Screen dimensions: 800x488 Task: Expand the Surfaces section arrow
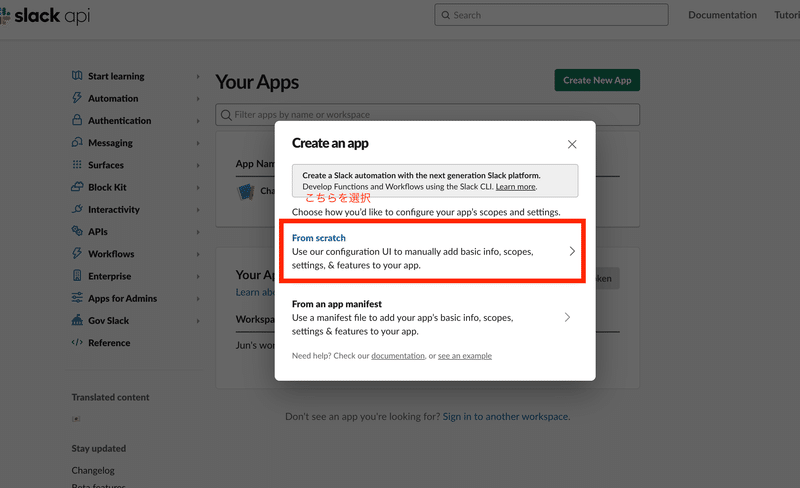click(x=198, y=165)
